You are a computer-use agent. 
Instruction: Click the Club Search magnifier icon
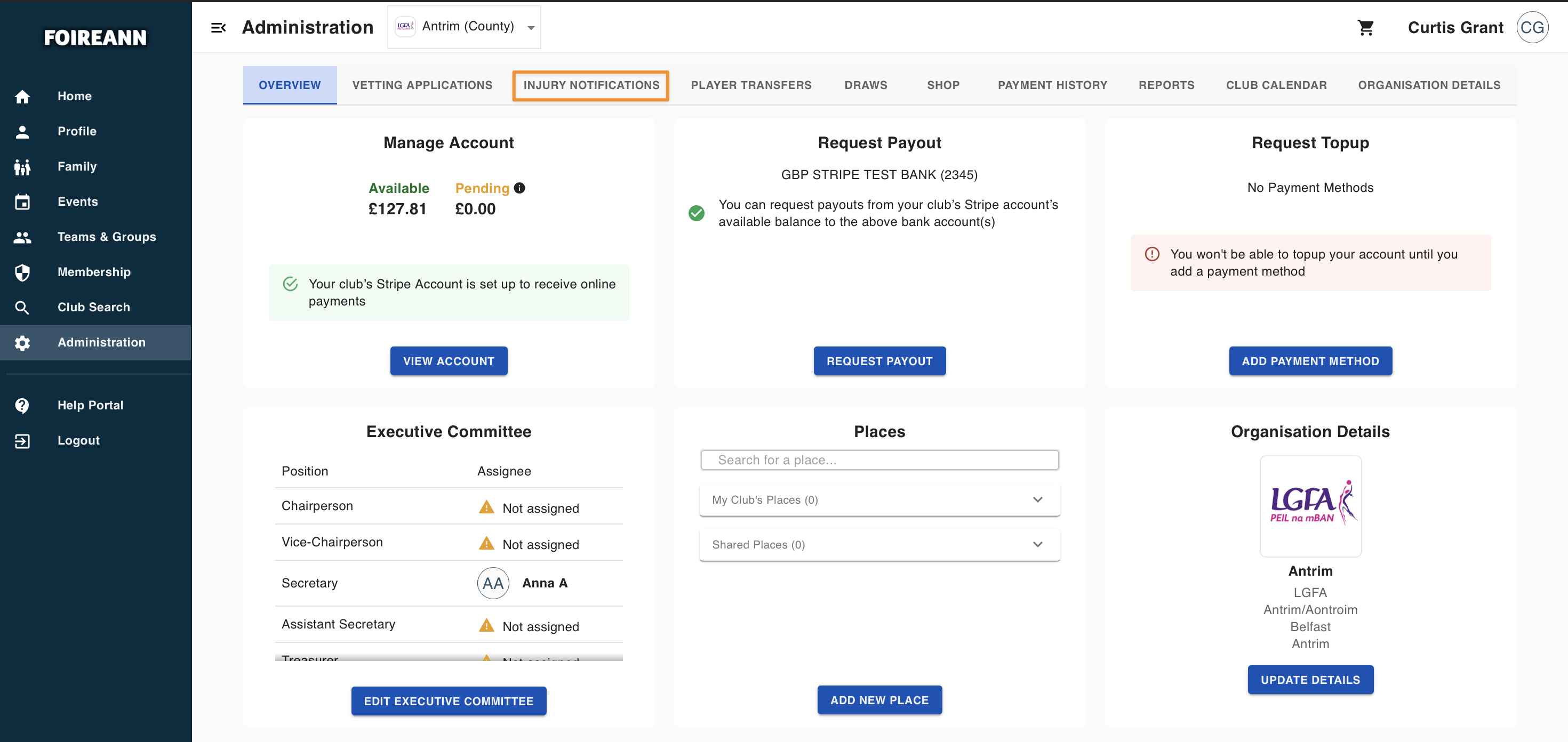tap(22, 308)
